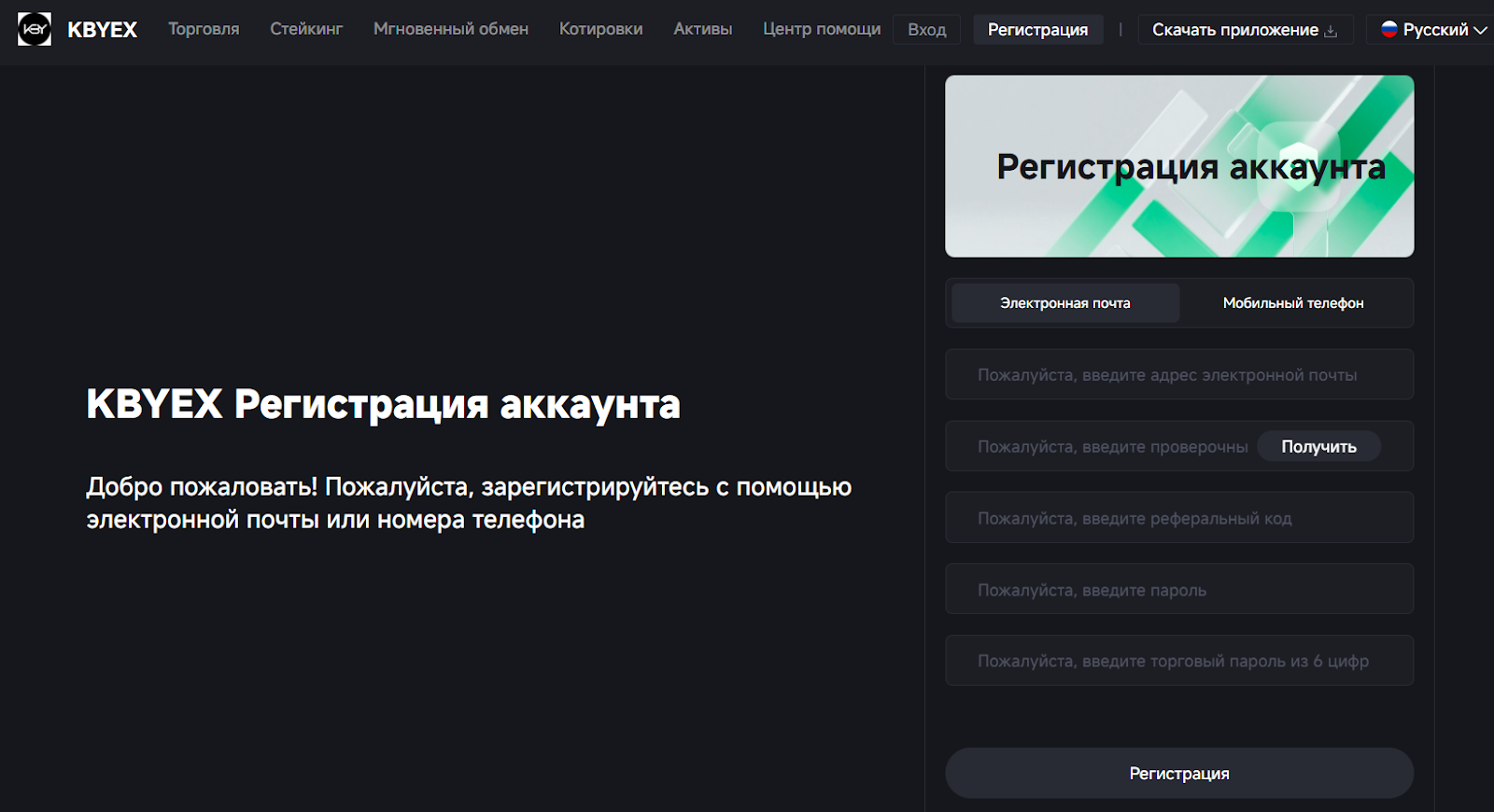The height and width of the screenshot is (812, 1494).
Task: Select the Электронная почта tab
Action: click(x=1065, y=303)
